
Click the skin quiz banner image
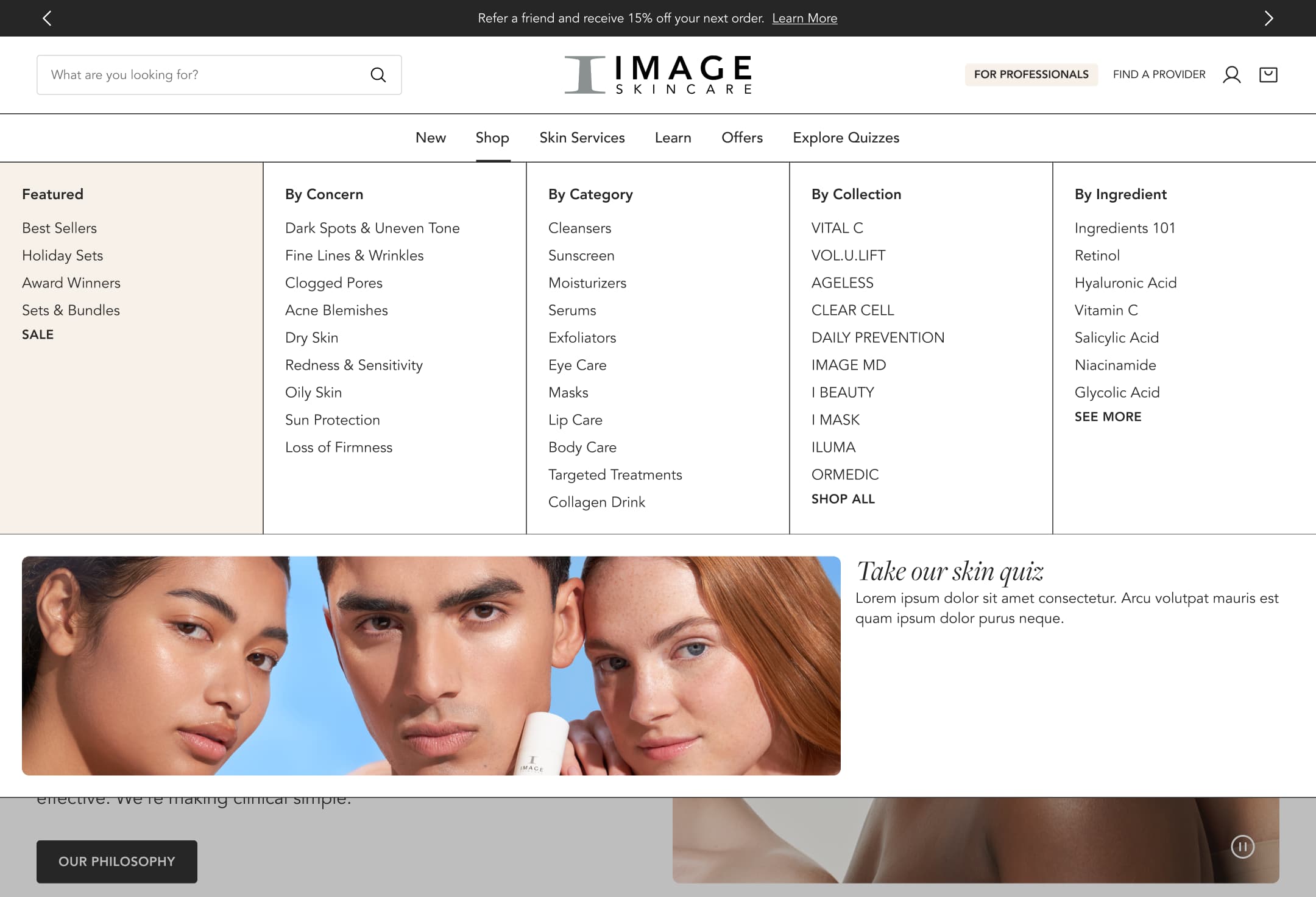point(431,666)
